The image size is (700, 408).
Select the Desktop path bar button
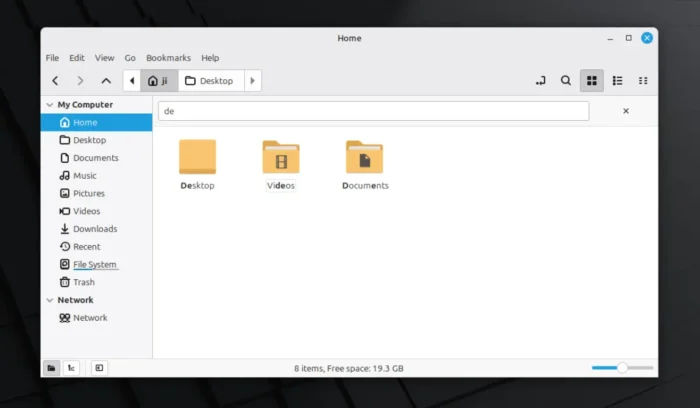click(x=211, y=81)
